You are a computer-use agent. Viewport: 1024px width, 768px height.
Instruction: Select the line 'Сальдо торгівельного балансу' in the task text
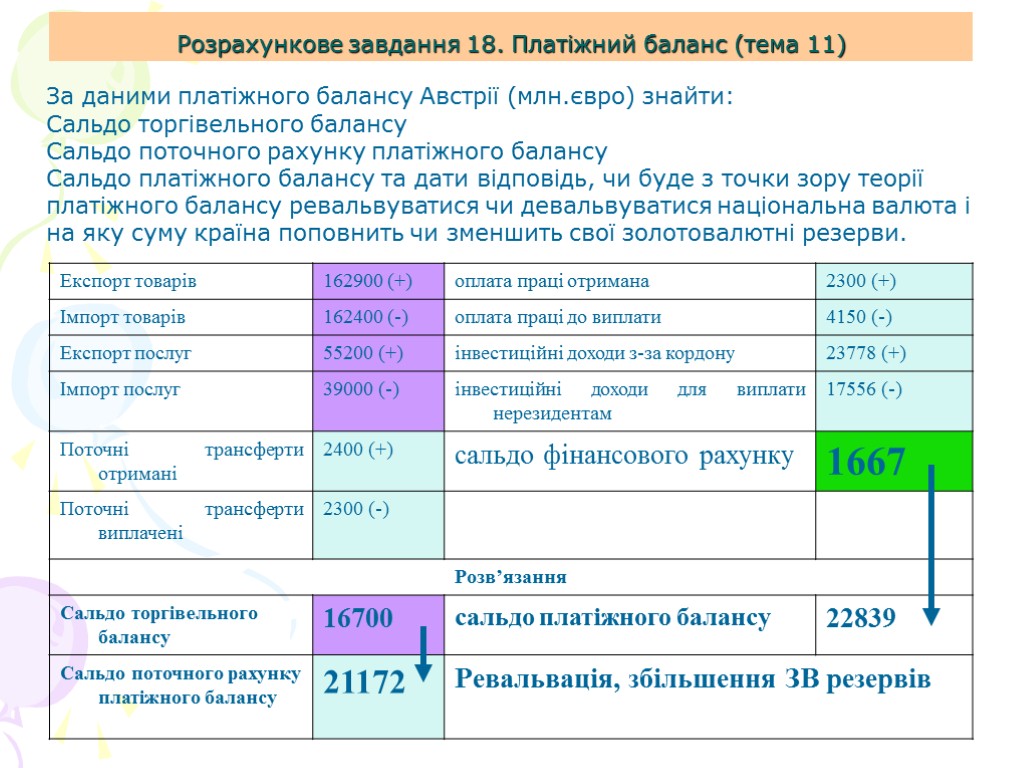click(227, 124)
